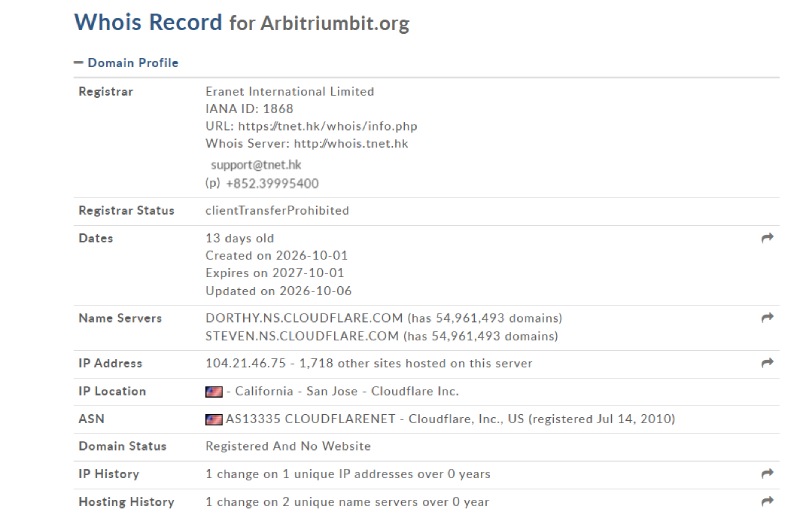Click AS13335 CLOUDFLARENET ASN entry
This screenshot has height=521, width=800.
(x=311, y=419)
